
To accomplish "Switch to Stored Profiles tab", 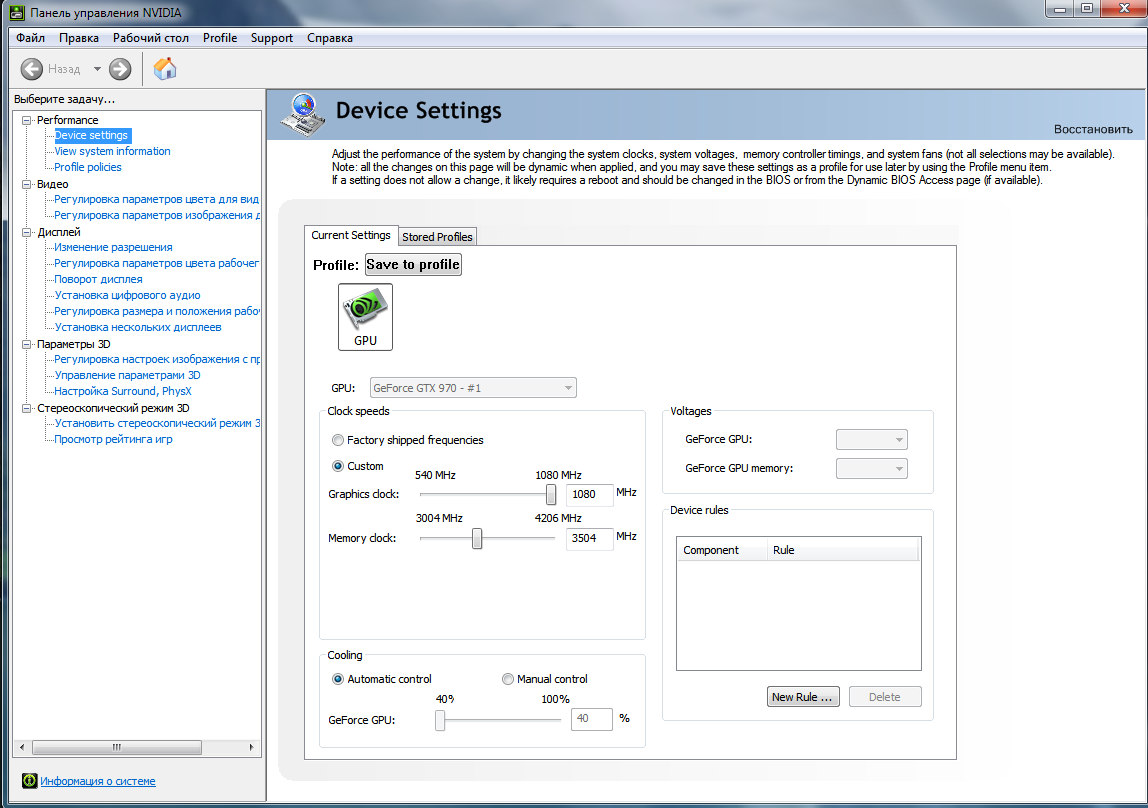I will click(x=437, y=237).
